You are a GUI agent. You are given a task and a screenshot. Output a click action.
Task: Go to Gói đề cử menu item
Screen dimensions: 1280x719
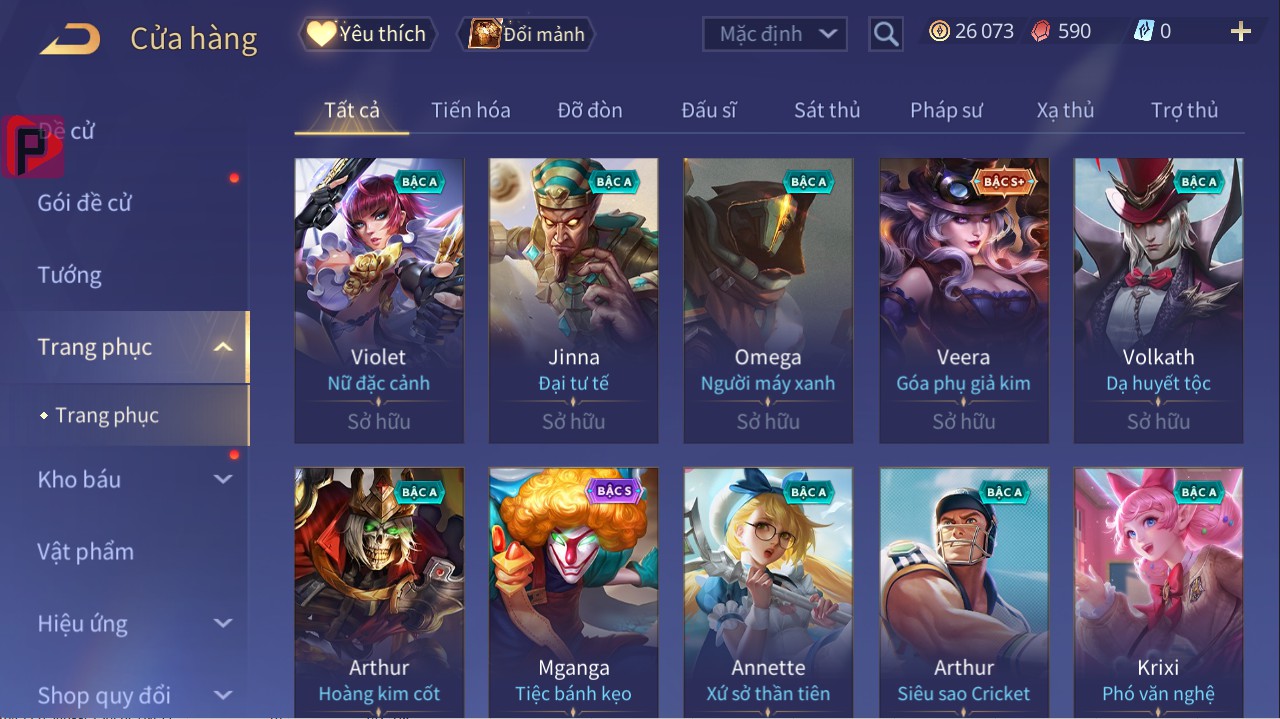(x=85, y=203)
